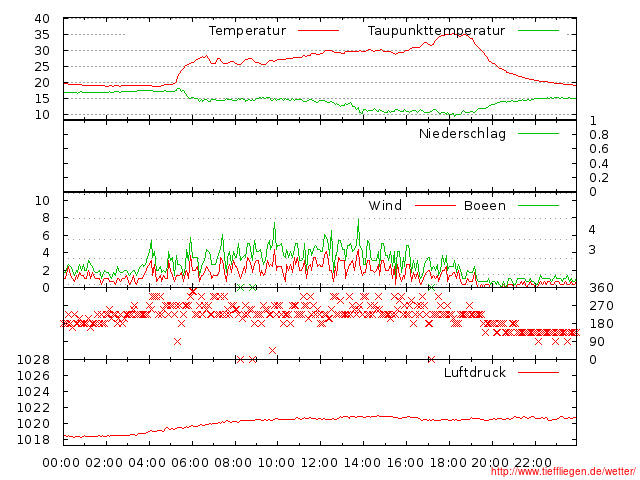Click the 35 temperature axis label
The height and width of the screenshot is (480, 640).
click(x=42, y=35)
